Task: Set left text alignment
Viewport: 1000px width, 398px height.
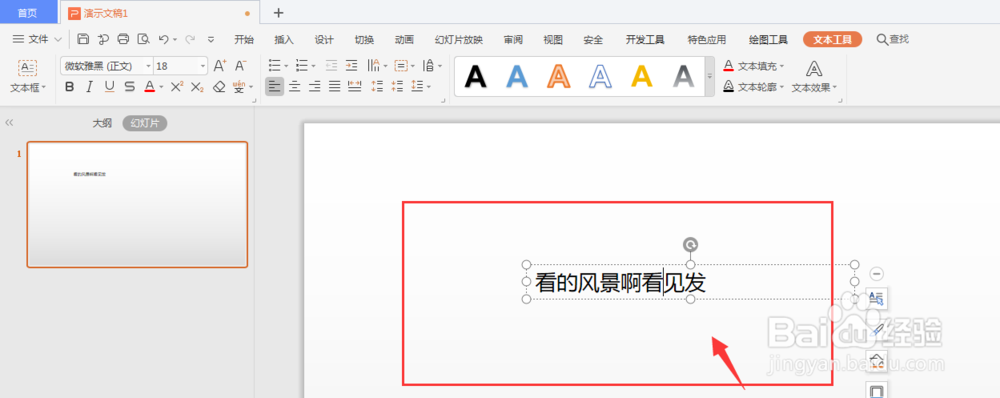Action: (x=274, y=87)
